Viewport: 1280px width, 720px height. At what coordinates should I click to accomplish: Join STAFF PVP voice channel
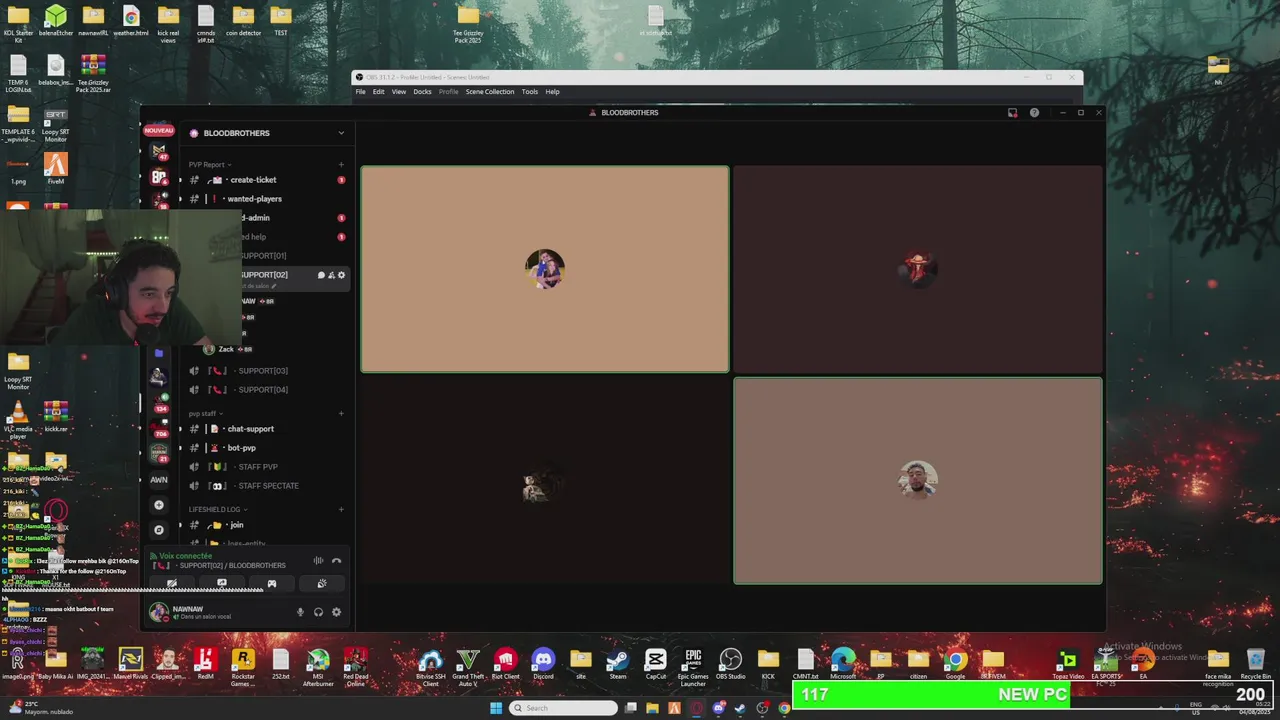click(267, 467)
